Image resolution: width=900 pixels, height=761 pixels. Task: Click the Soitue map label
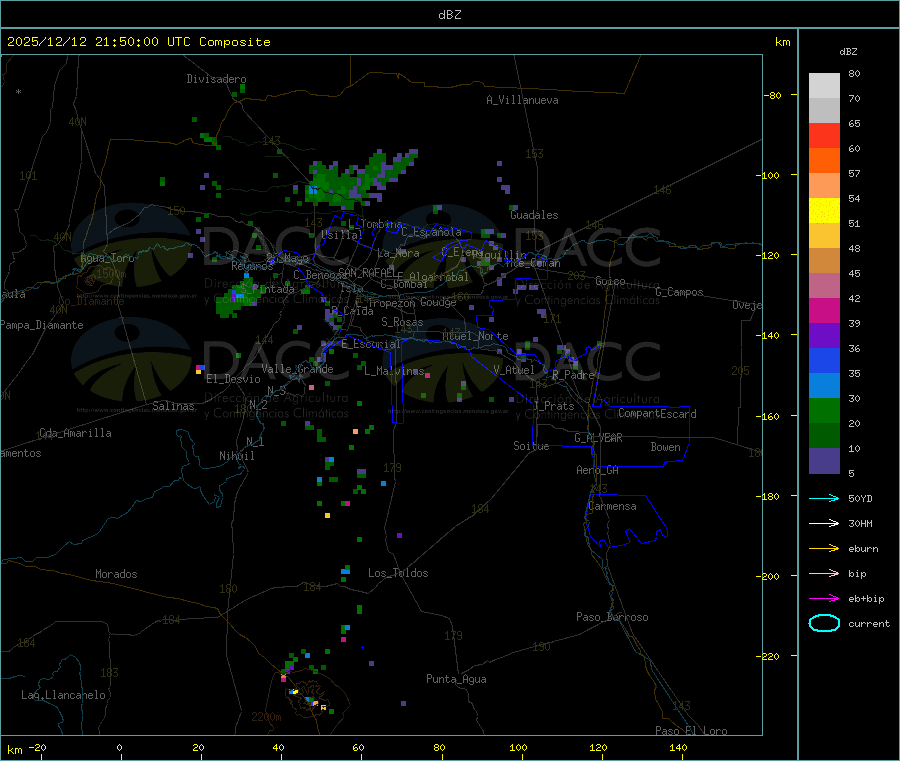tap(531, 446)
